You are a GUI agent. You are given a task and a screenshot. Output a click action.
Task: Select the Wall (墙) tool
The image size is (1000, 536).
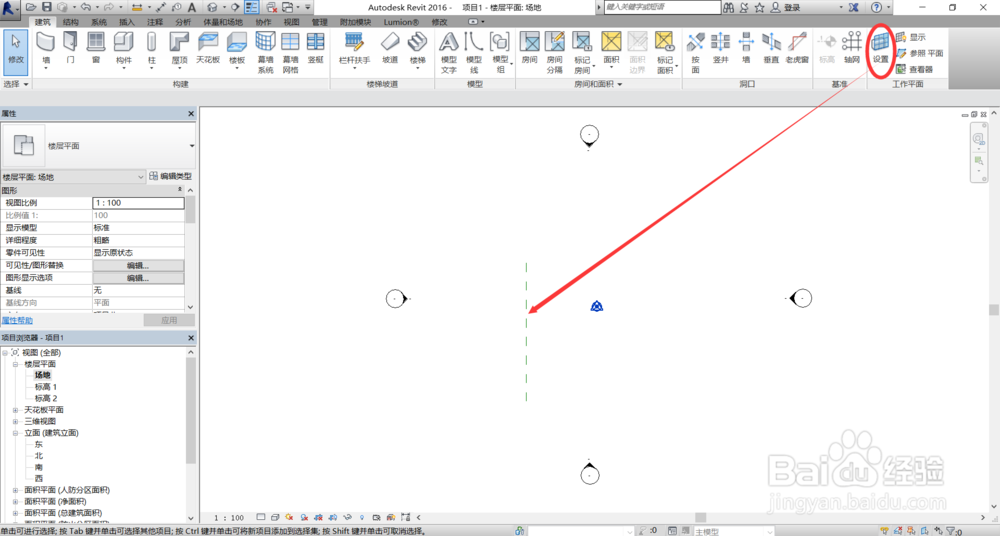[45, 50]
